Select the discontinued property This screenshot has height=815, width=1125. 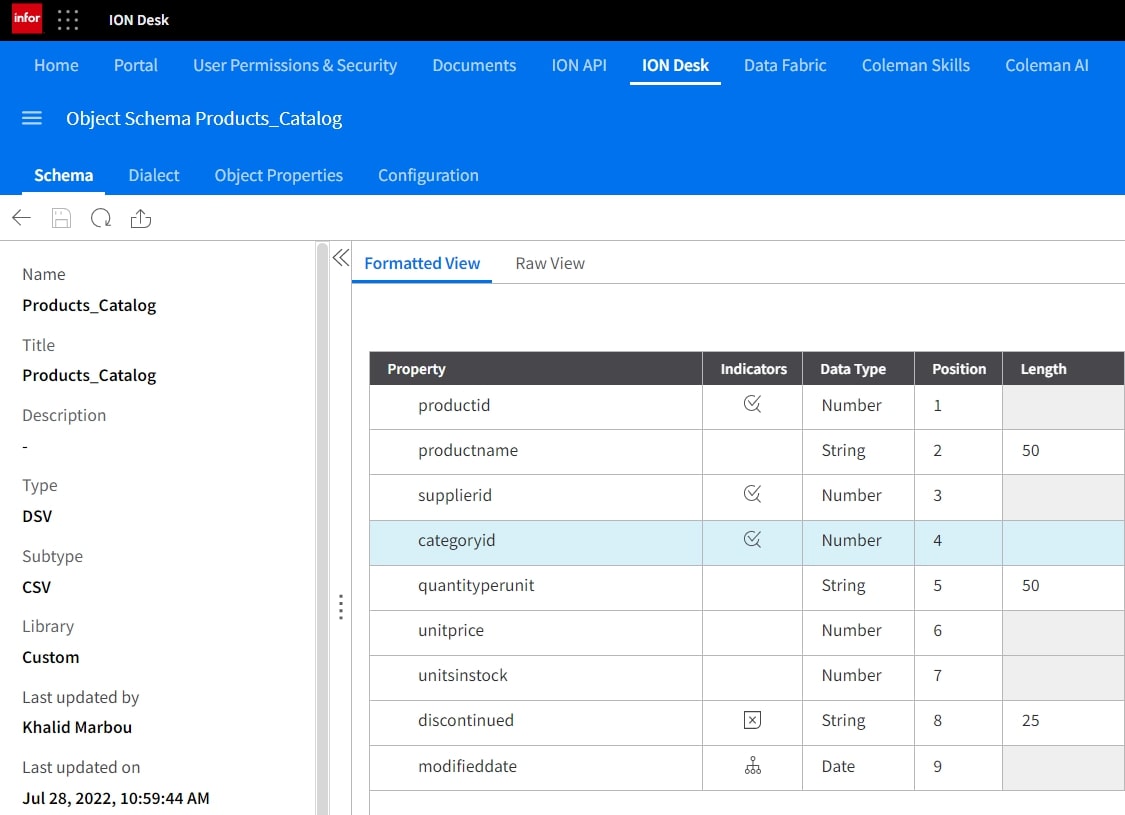(x=466, y=720)
